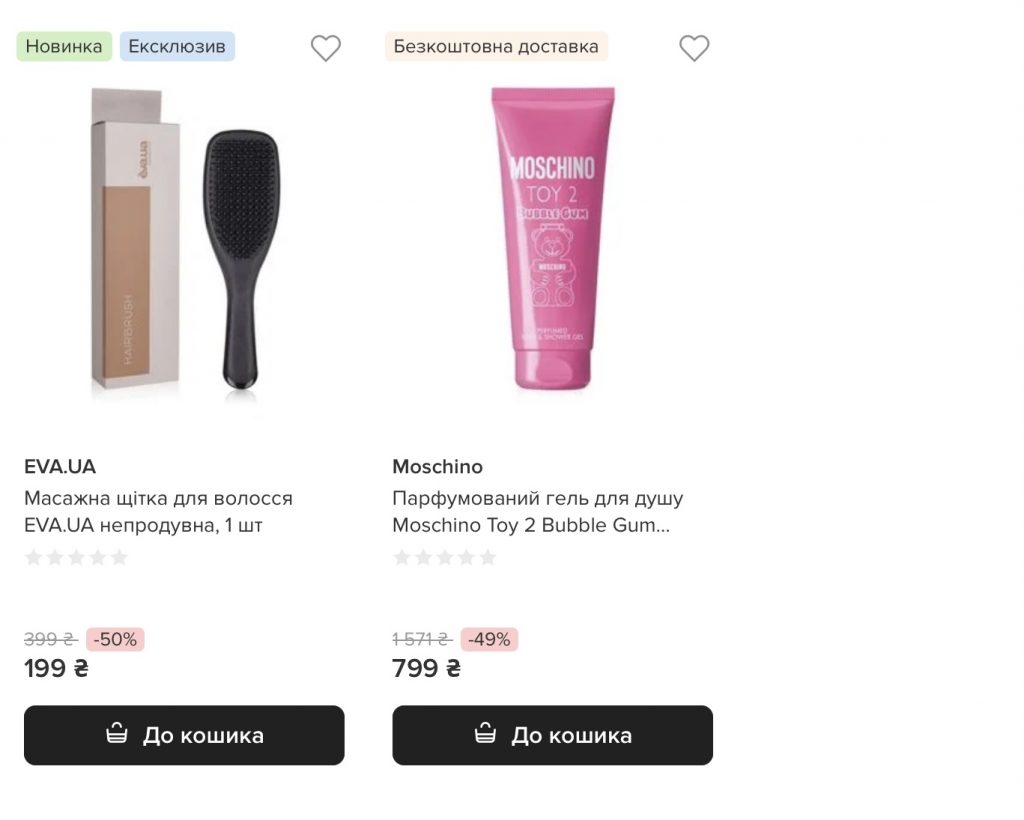Add the 199 ₴ hairbrush До кошика
This screenshot has height=820, width=1024.
(x=184, y=735)
